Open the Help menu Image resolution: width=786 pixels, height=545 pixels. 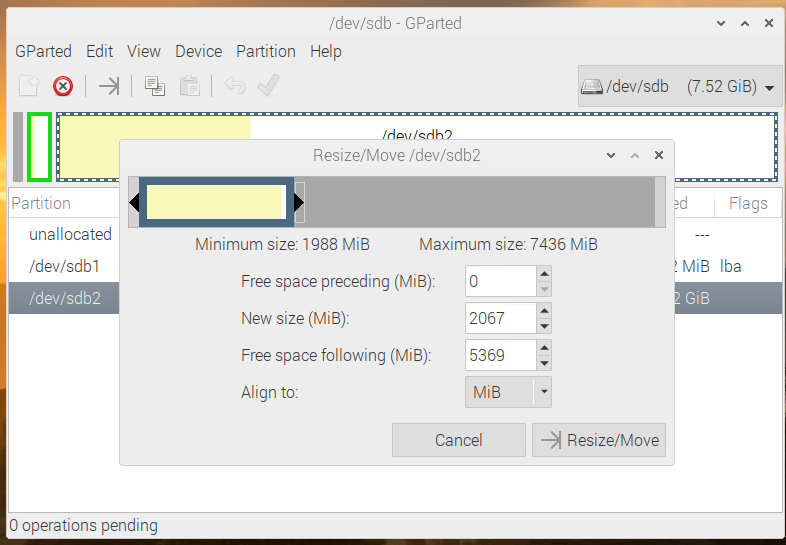tap(326, 51)
